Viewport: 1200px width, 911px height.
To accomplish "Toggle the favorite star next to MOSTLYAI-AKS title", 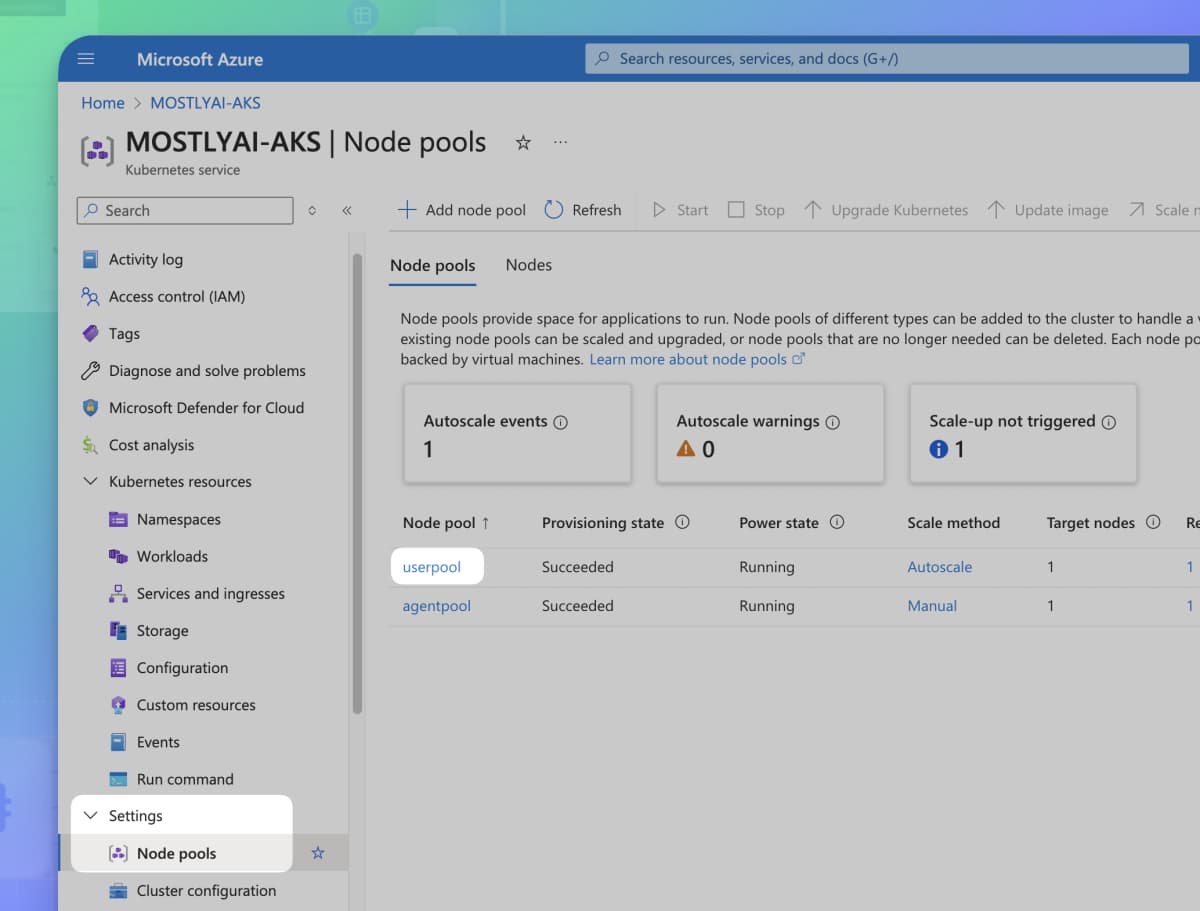I will pyautogui.click(x=522, y=142).
